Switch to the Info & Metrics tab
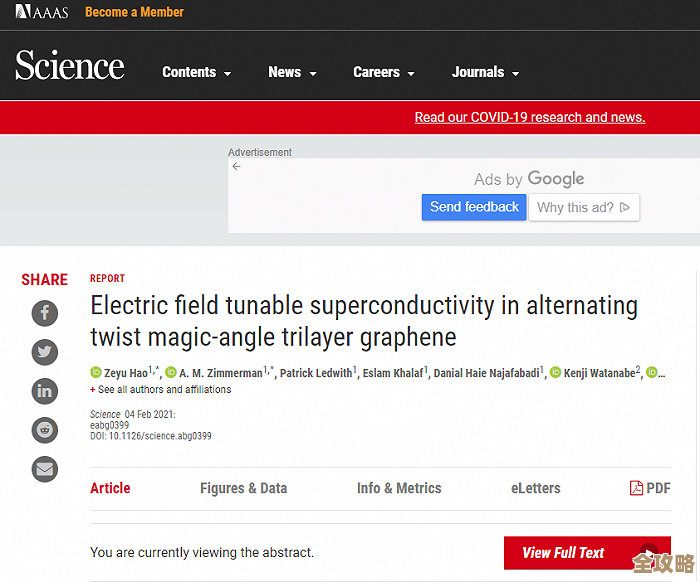Image resolution: width=700 pixels, height=582 pixels. click(x=399, y=488)
